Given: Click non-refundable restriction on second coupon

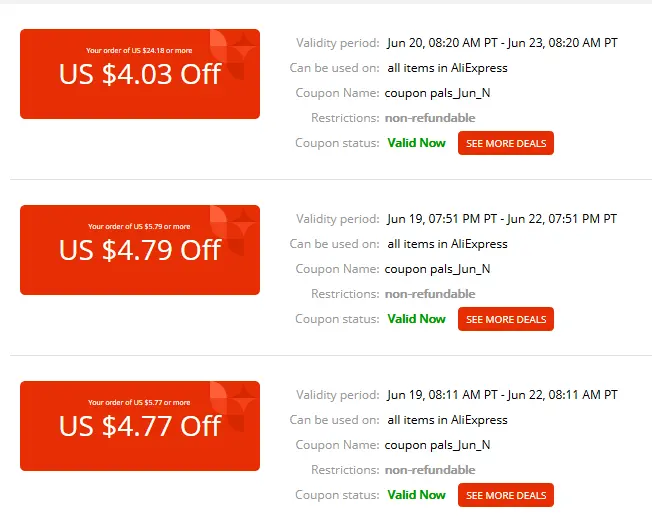Looking at the screenshot, I should [430, 294].
